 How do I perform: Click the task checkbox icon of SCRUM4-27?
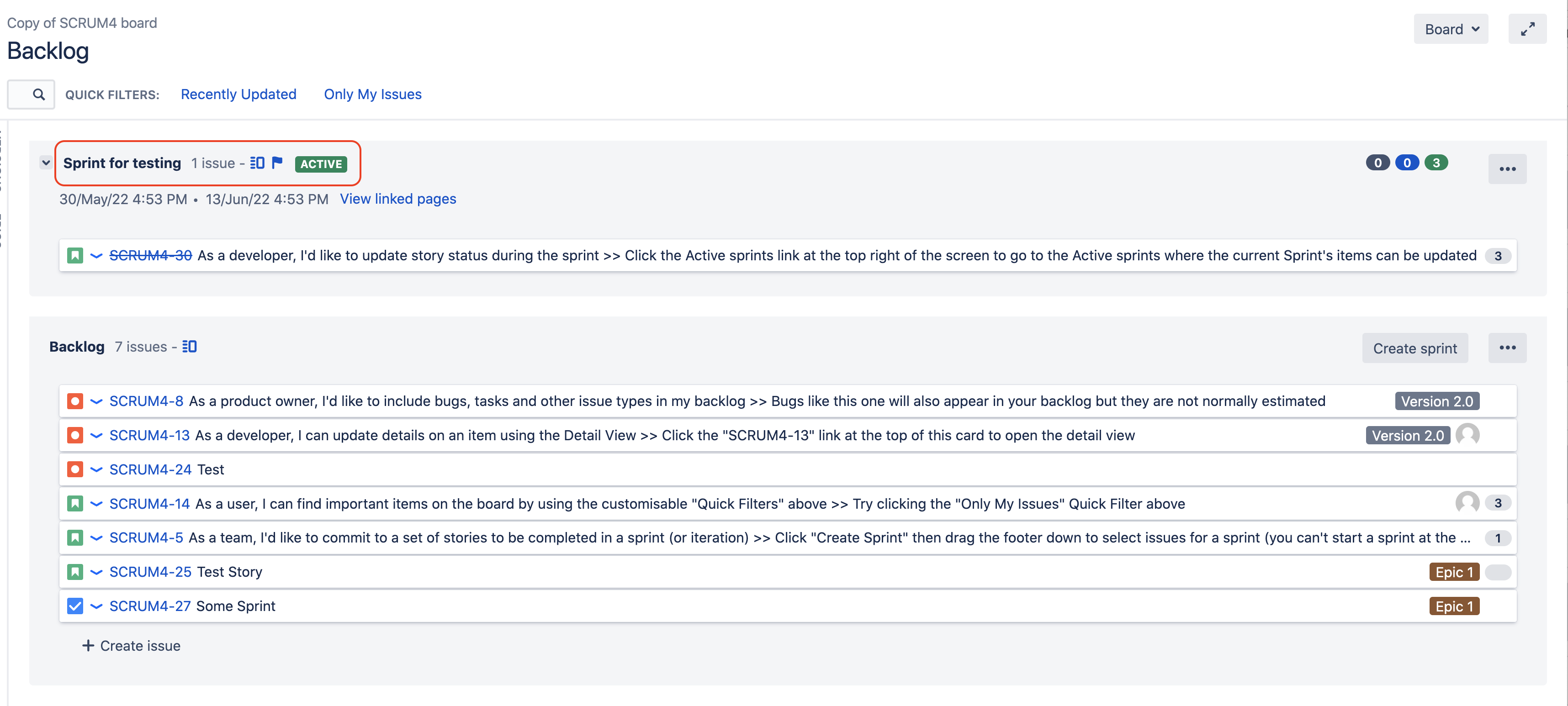pyautogui.click(x=75, y=606)
